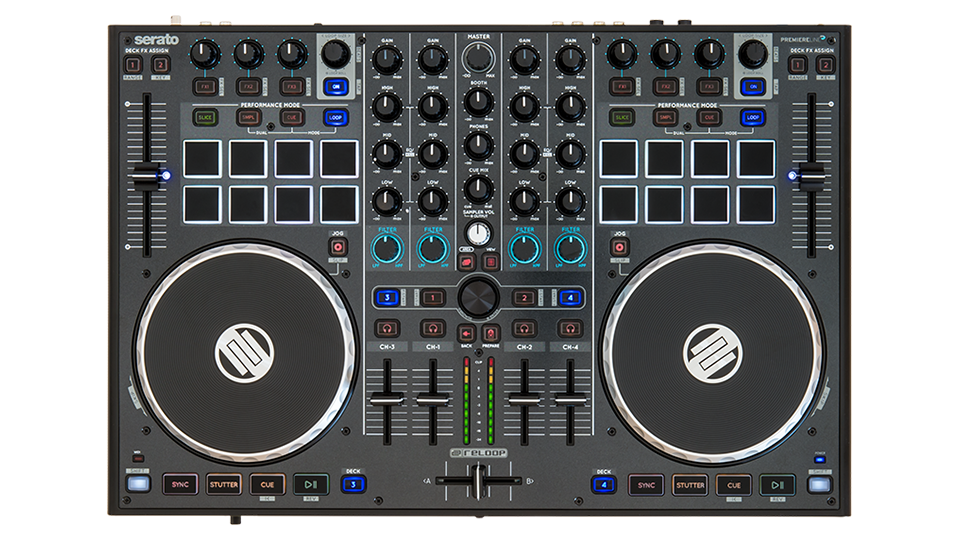Switch left side to DECK 3
The image size is (960, 540).
coord(353,484)
